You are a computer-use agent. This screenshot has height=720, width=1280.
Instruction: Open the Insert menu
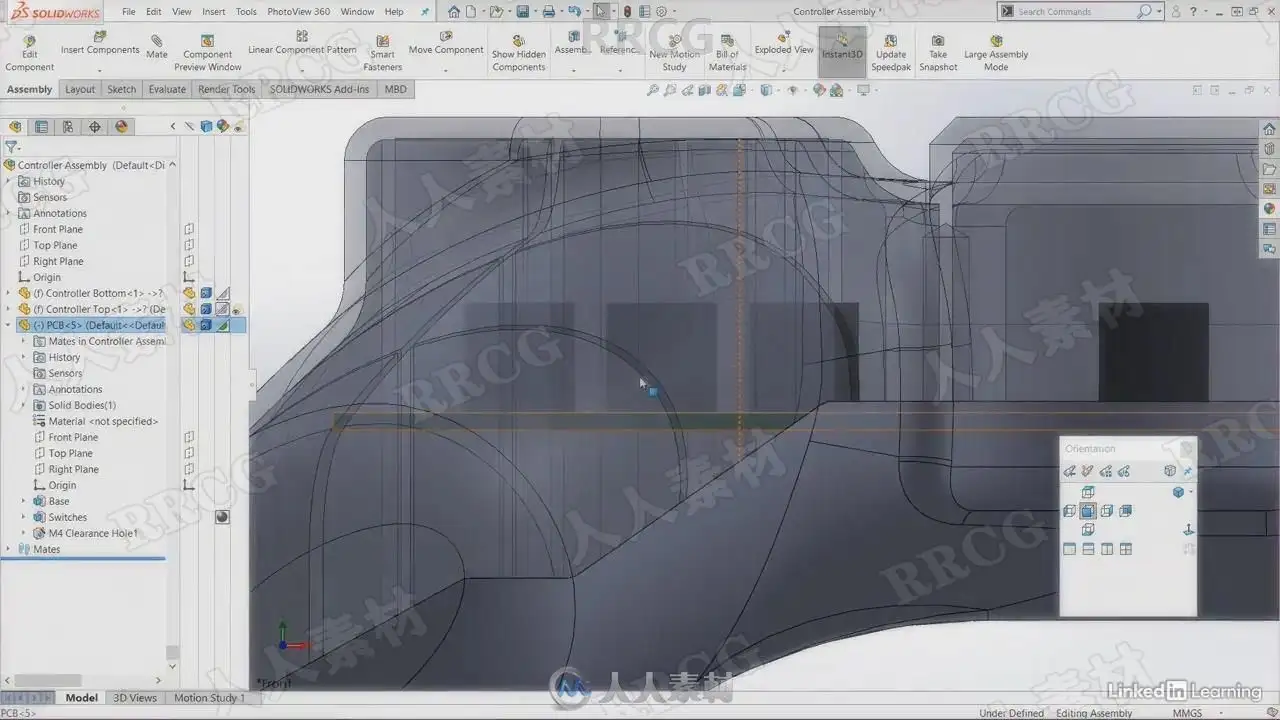point(213,12)
